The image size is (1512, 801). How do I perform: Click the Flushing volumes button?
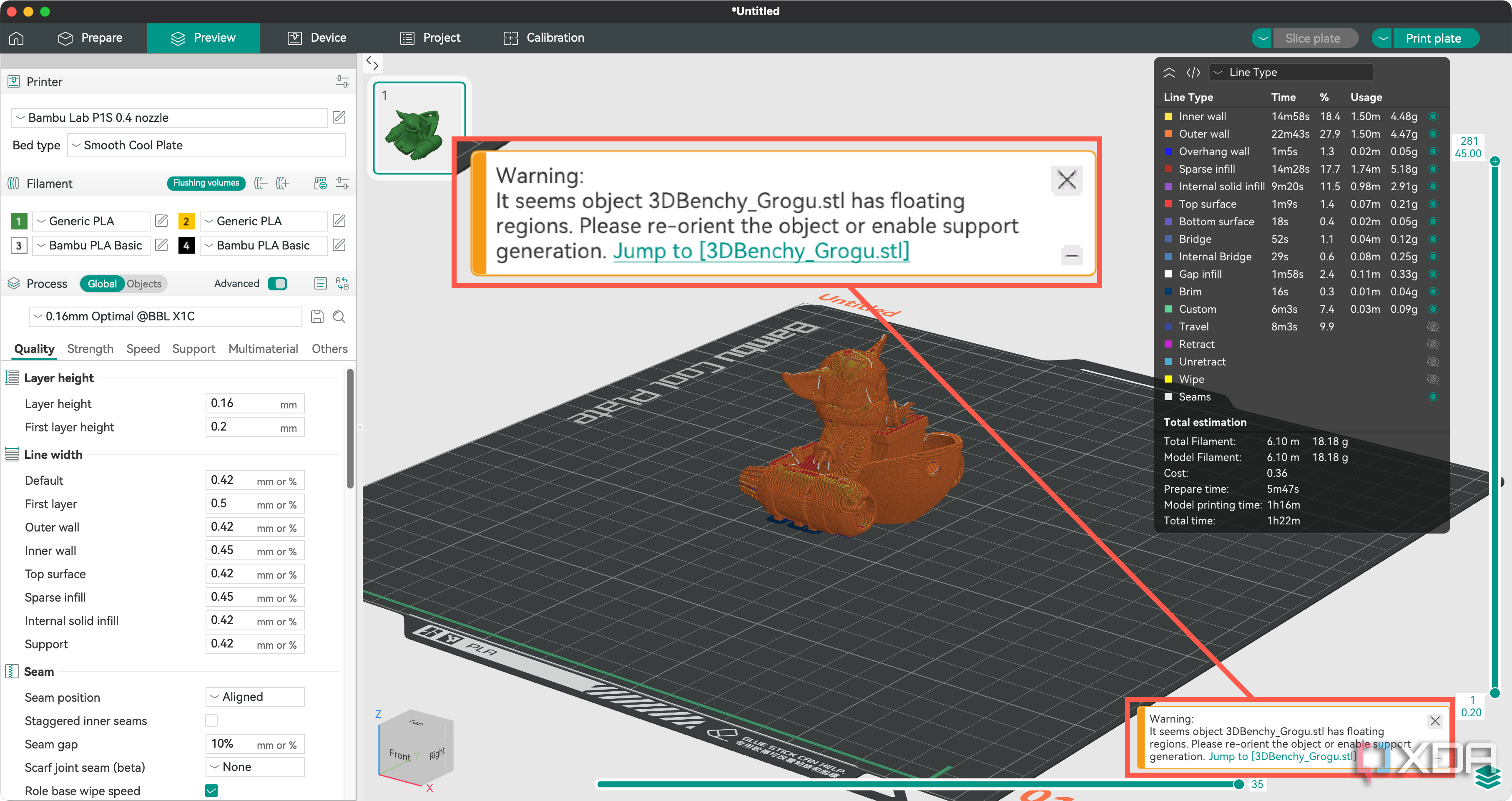[206, 183]
